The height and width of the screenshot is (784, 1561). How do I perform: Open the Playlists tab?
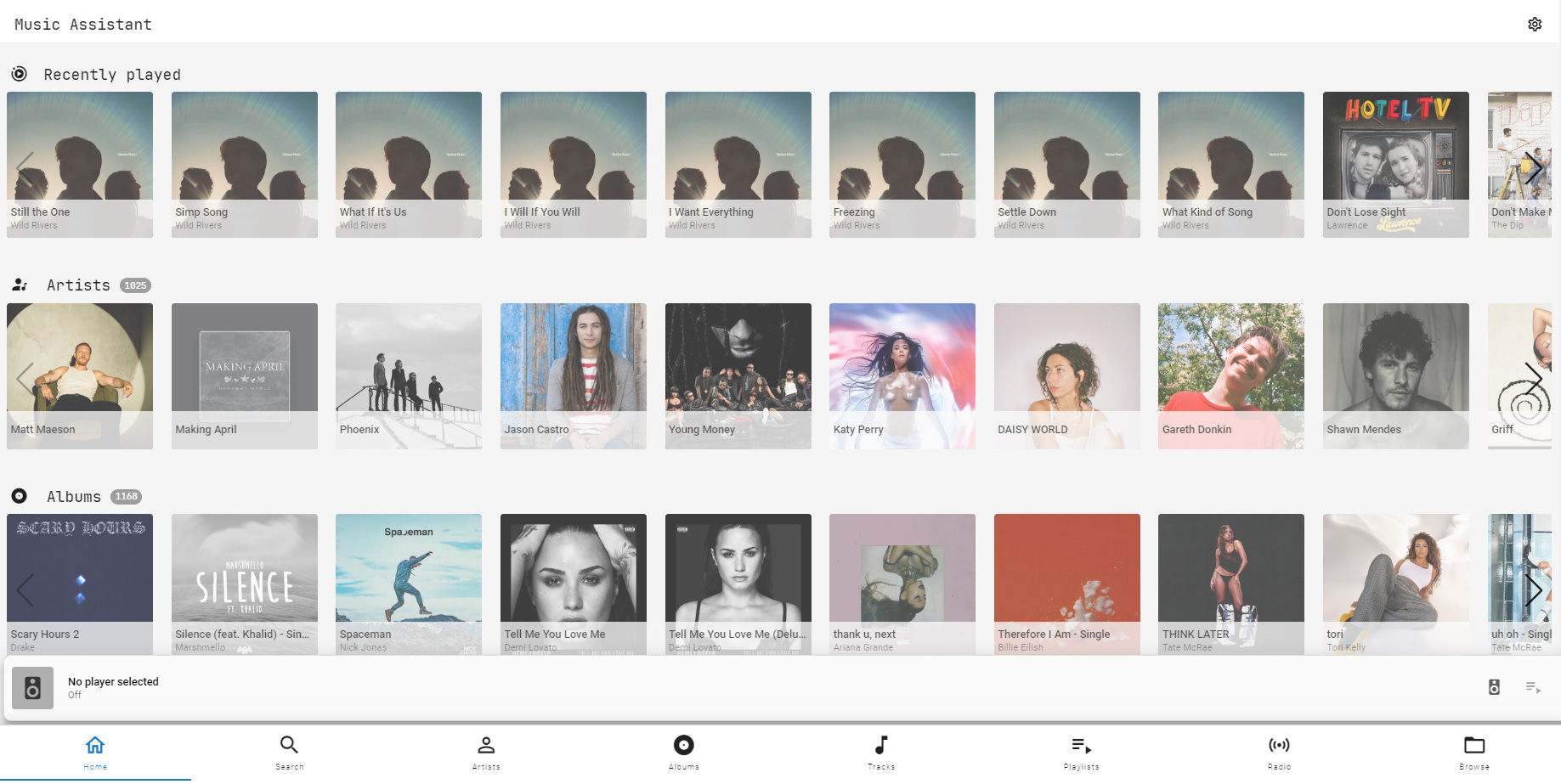coord(1081,752)
